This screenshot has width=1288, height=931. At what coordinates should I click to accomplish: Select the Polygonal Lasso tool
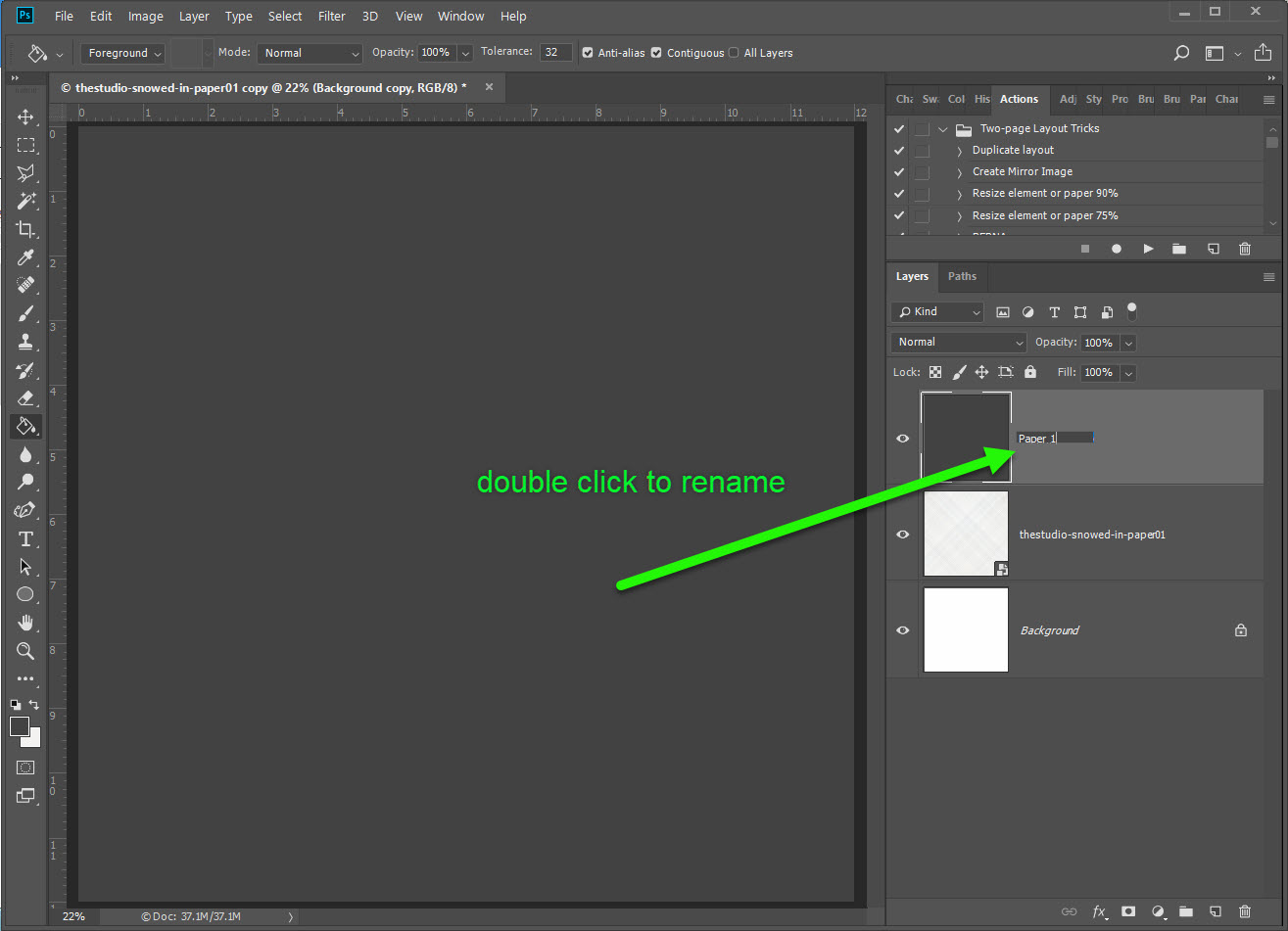[25, 173]
